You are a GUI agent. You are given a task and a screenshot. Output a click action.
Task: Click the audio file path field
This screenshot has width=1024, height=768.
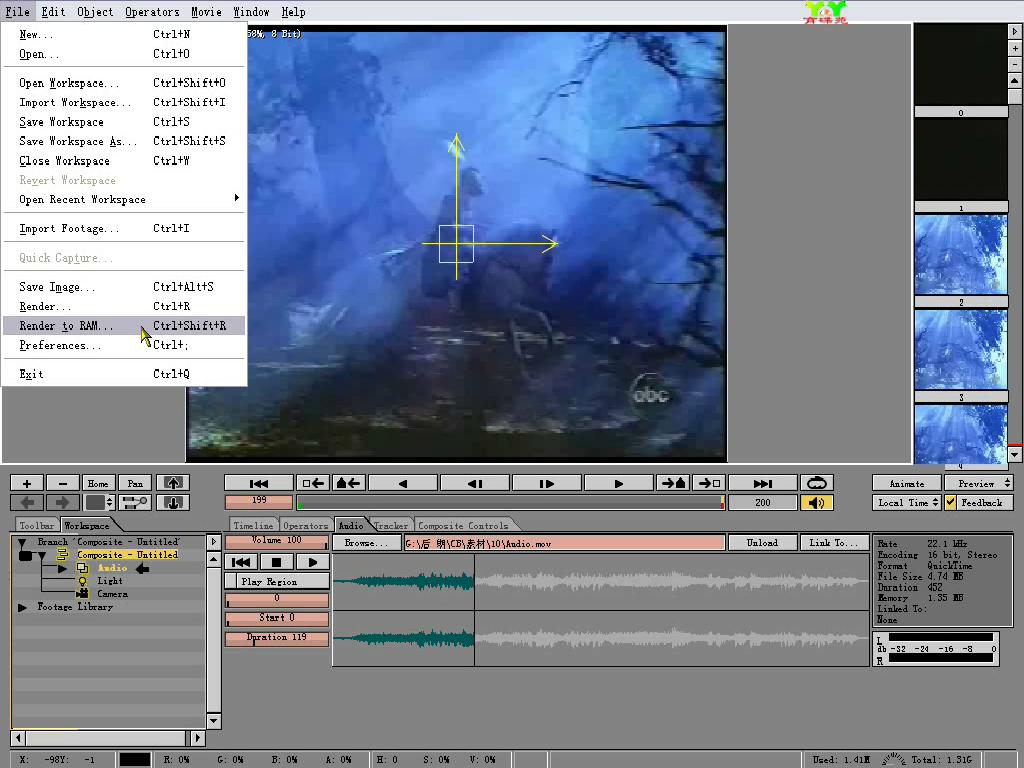(565, 543)
